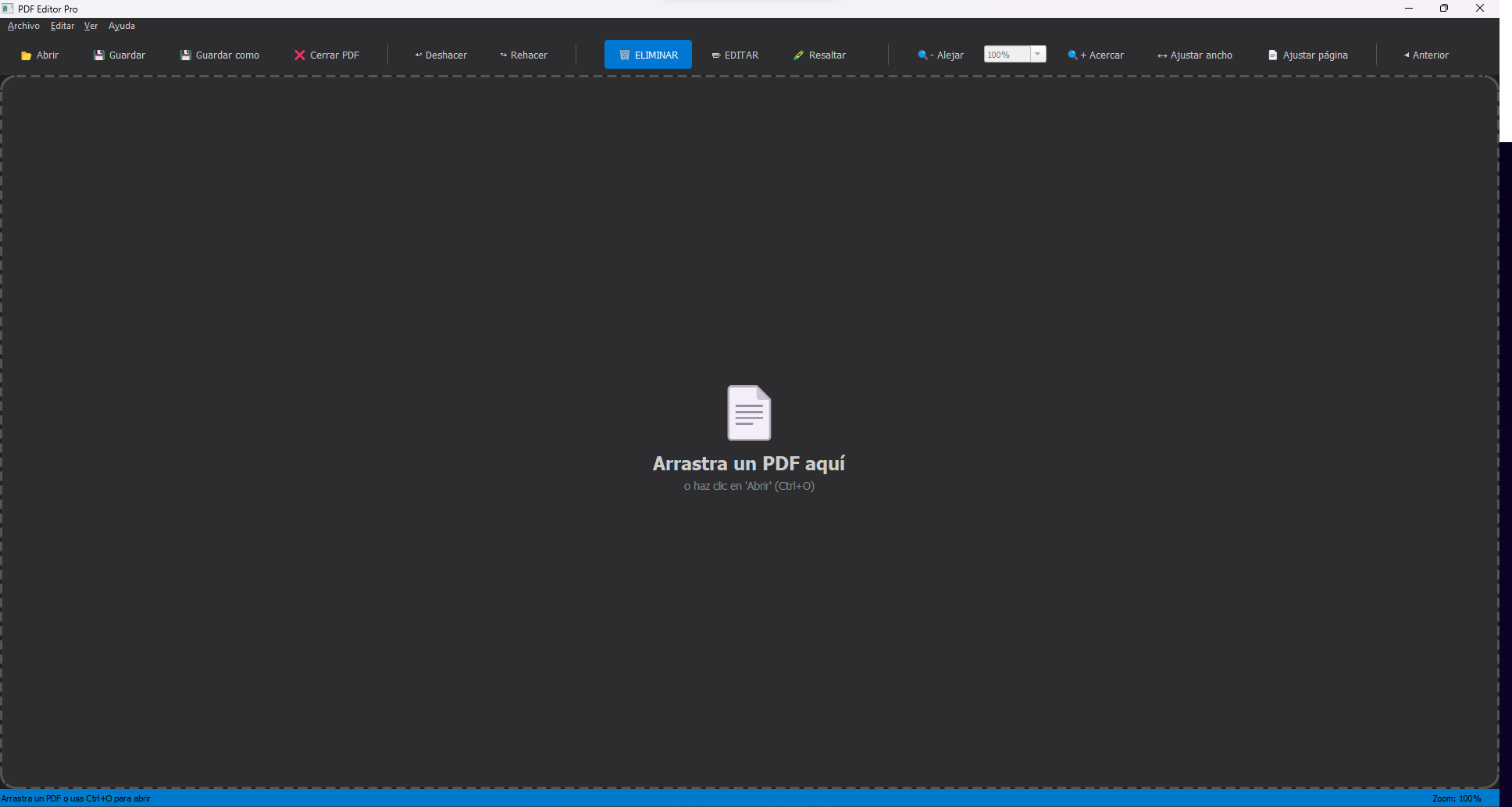Zoom in using Acercar magnifier
1512x807 pixels.
1072,55
